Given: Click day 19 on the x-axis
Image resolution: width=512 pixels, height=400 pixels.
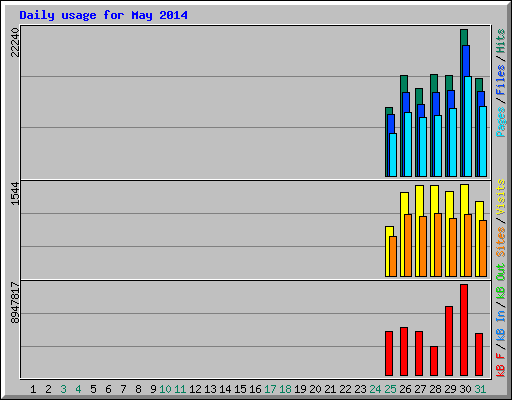Looking at the screenshot, I should [300, 389].
